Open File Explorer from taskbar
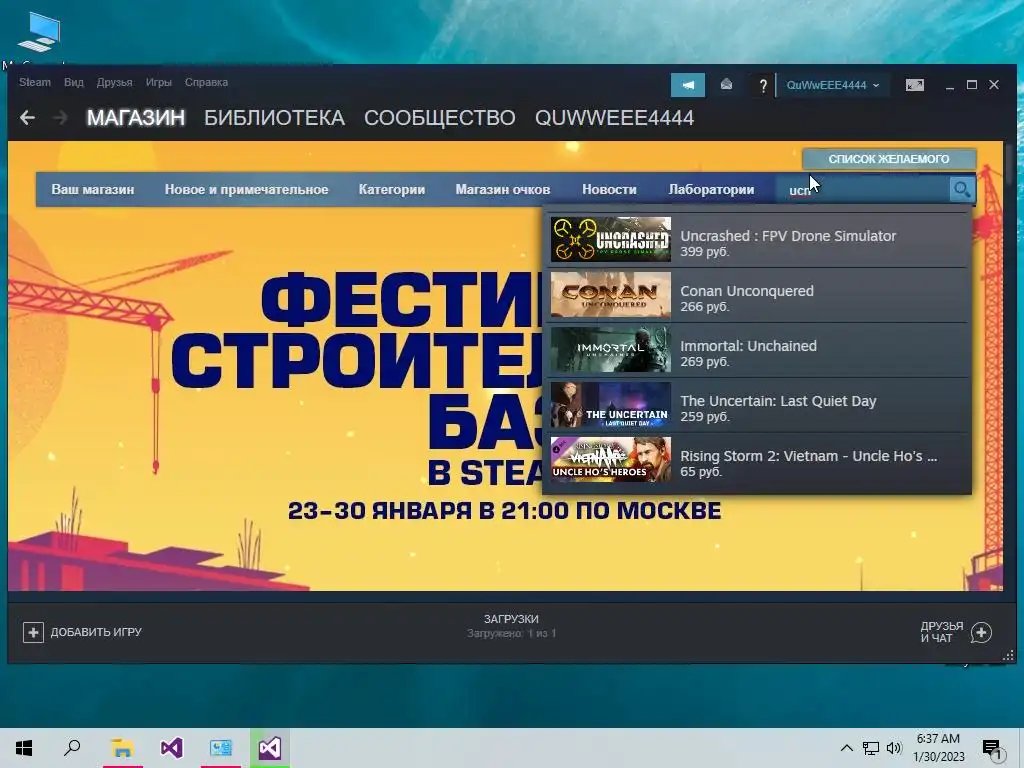The image size is (1024, 768). tap(122, 748)
